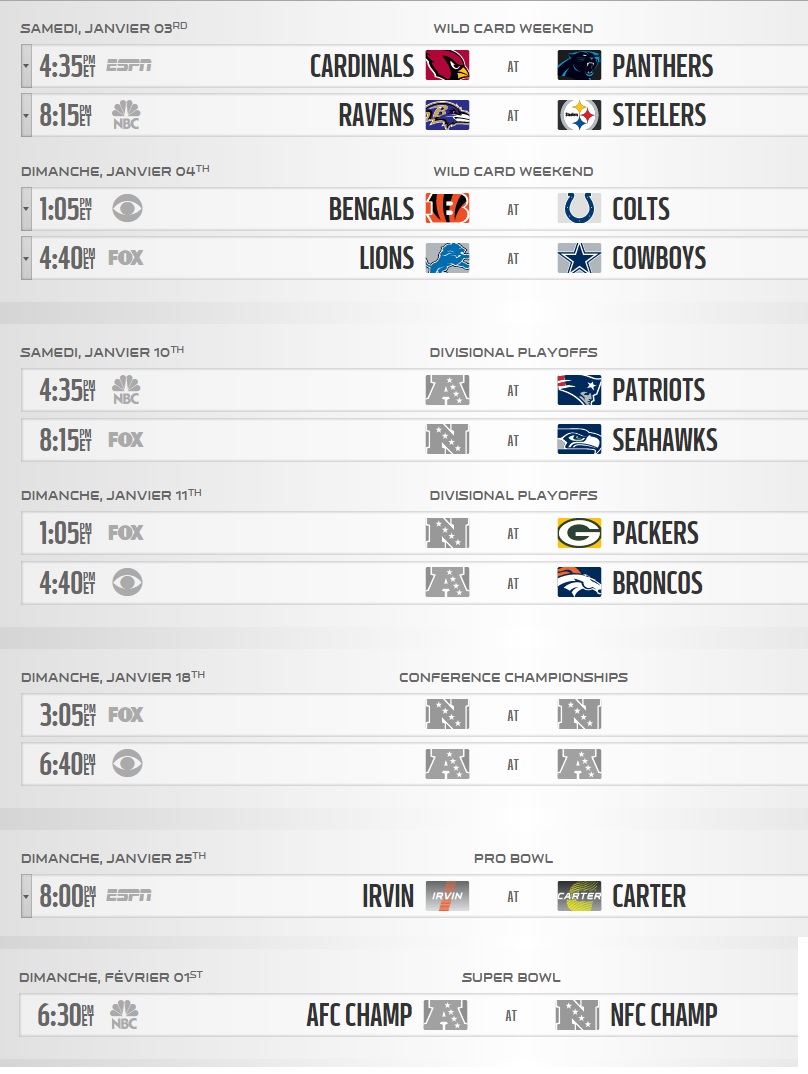
Task: Click the Panthers team logo
Action: [579, 66]
